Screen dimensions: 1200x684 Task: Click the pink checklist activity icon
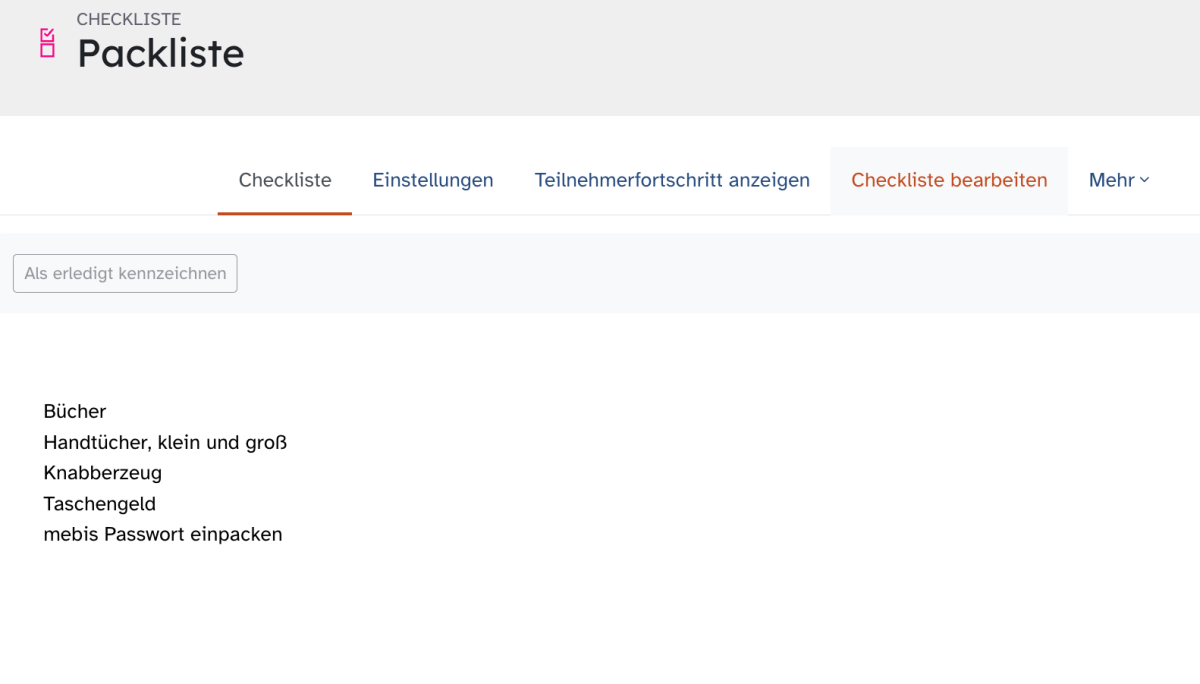point(47,43)
